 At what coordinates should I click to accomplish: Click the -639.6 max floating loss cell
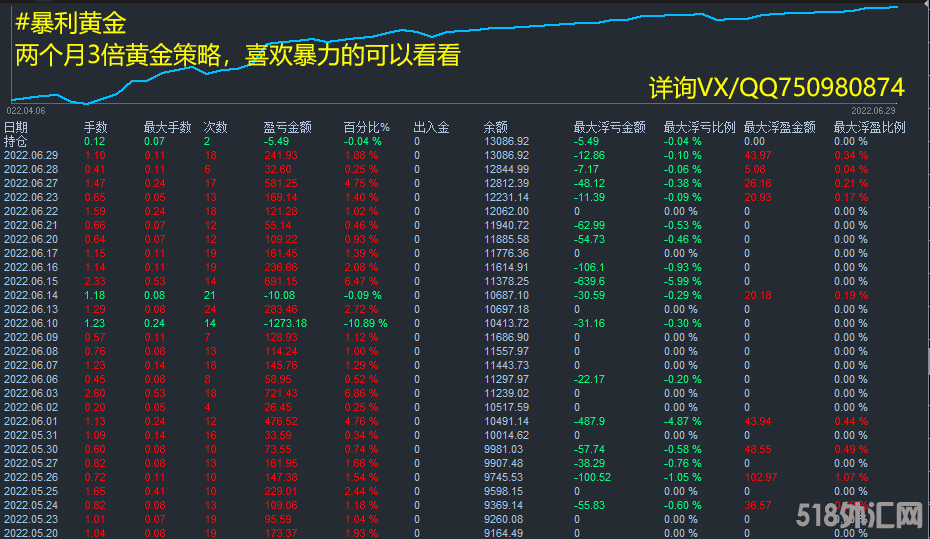point(590,281)
